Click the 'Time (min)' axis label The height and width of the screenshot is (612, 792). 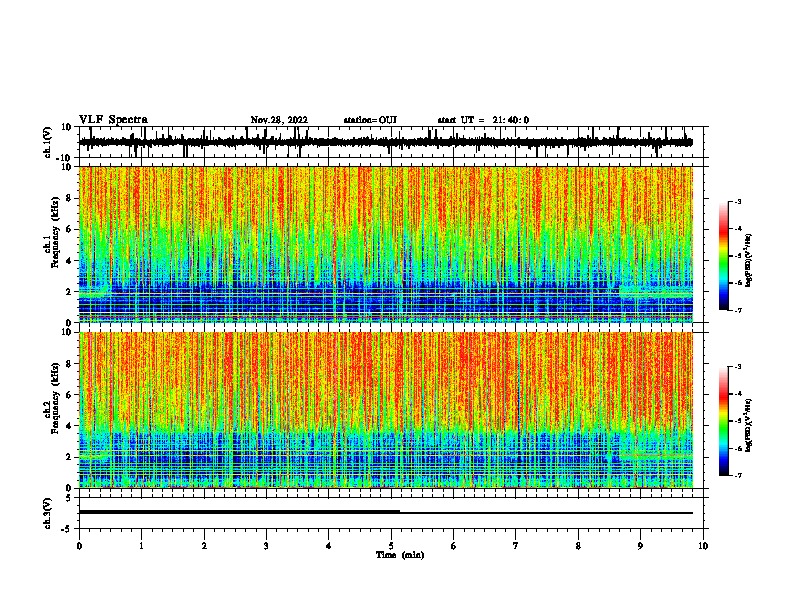pyautogui.click(x=400, y=555)
